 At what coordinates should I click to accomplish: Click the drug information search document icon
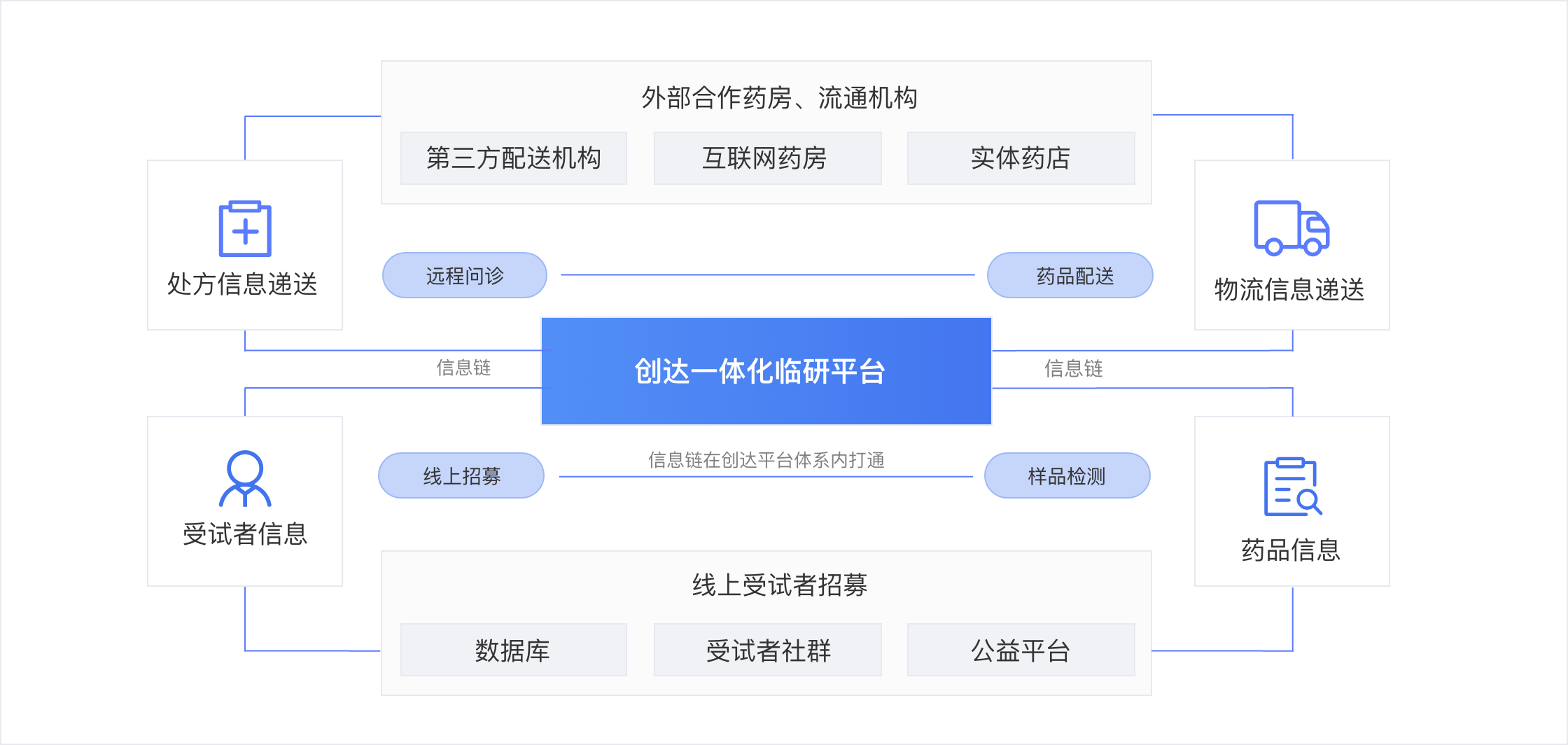[1293, 487]
